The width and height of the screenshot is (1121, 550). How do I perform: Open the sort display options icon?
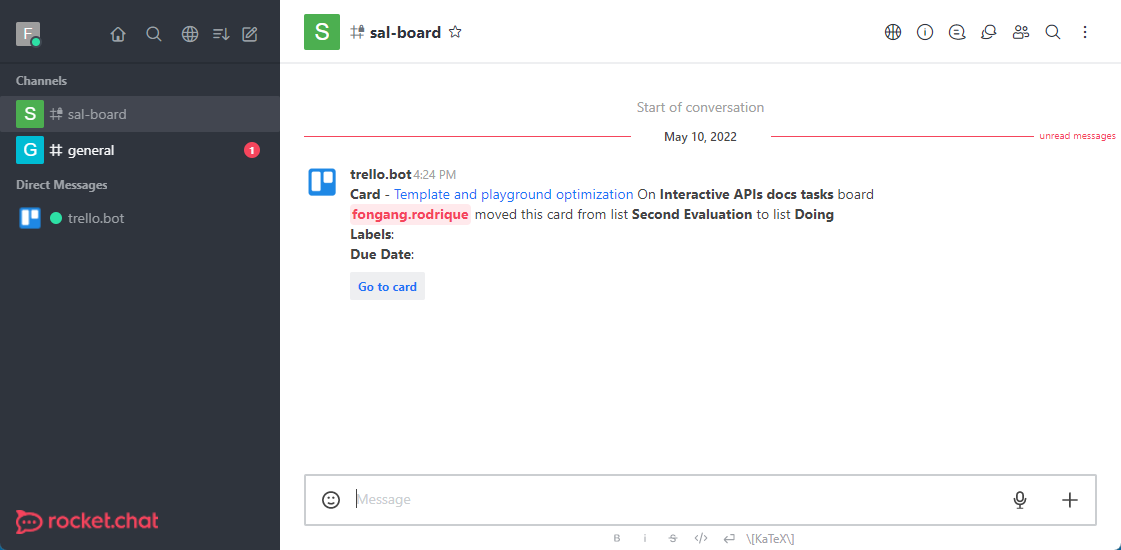click(221, 34)
